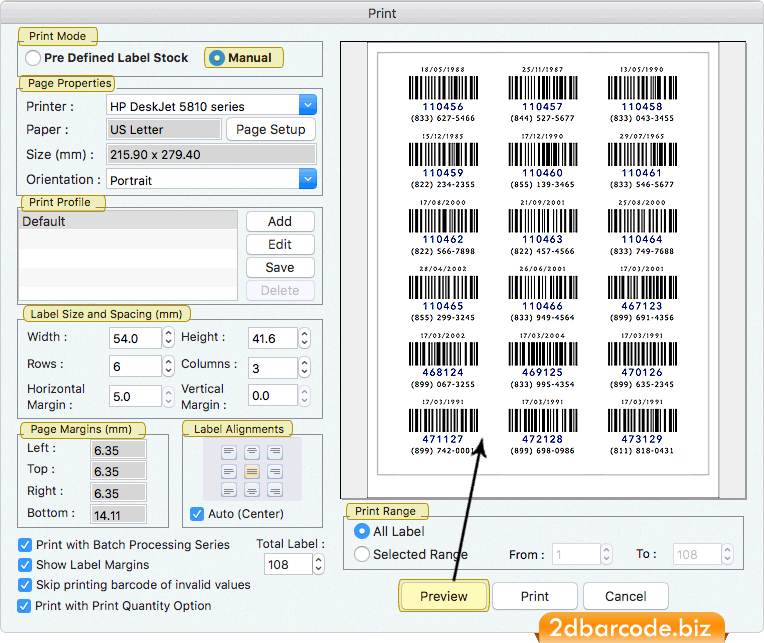Adjust the From range stepper

coord(606,554)
